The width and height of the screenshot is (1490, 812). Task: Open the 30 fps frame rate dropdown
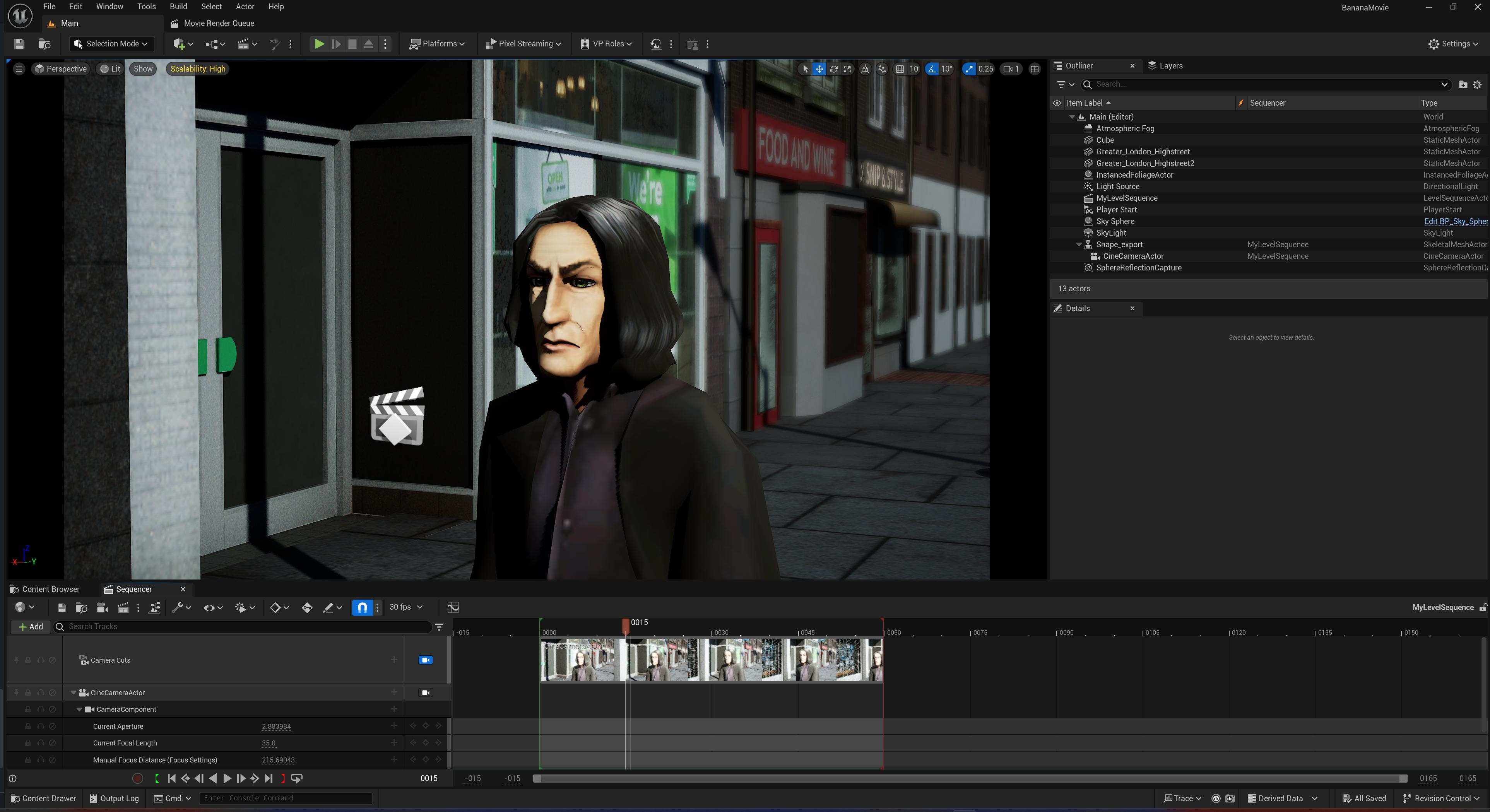[405, 607]
